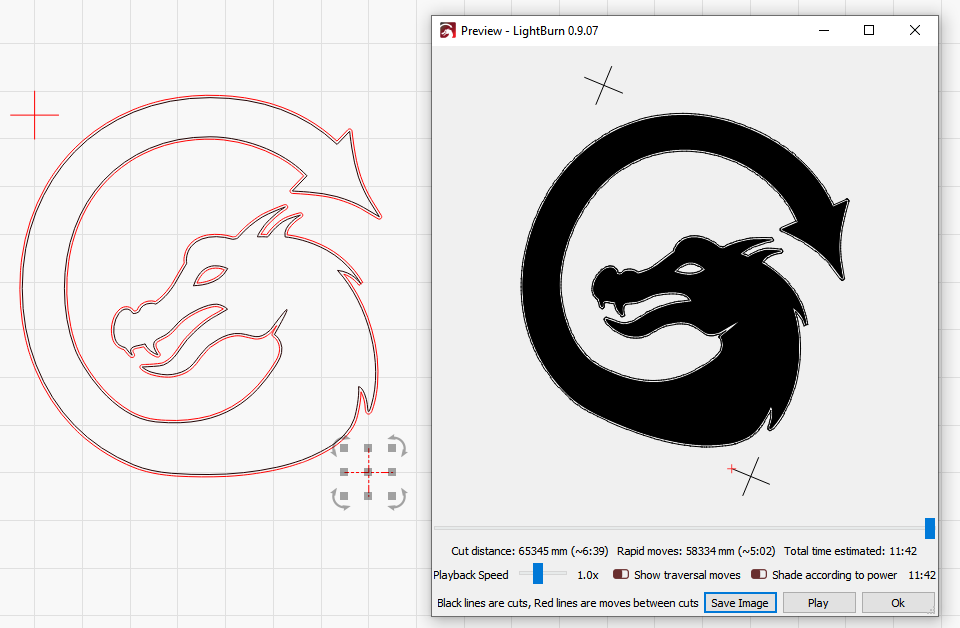Viewport: 960px width, 628px height.
Task: Click the bottom-left rotation arrow handle
Action: coord(340,498)
